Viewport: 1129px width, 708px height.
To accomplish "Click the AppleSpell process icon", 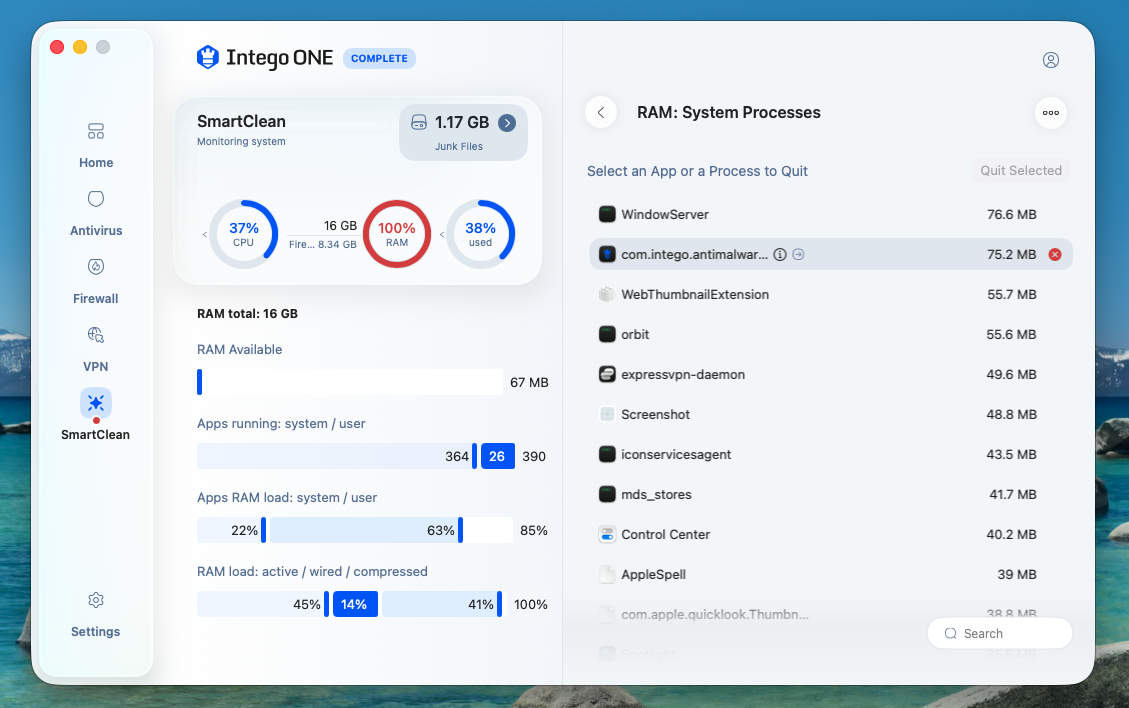I will 607,574.
